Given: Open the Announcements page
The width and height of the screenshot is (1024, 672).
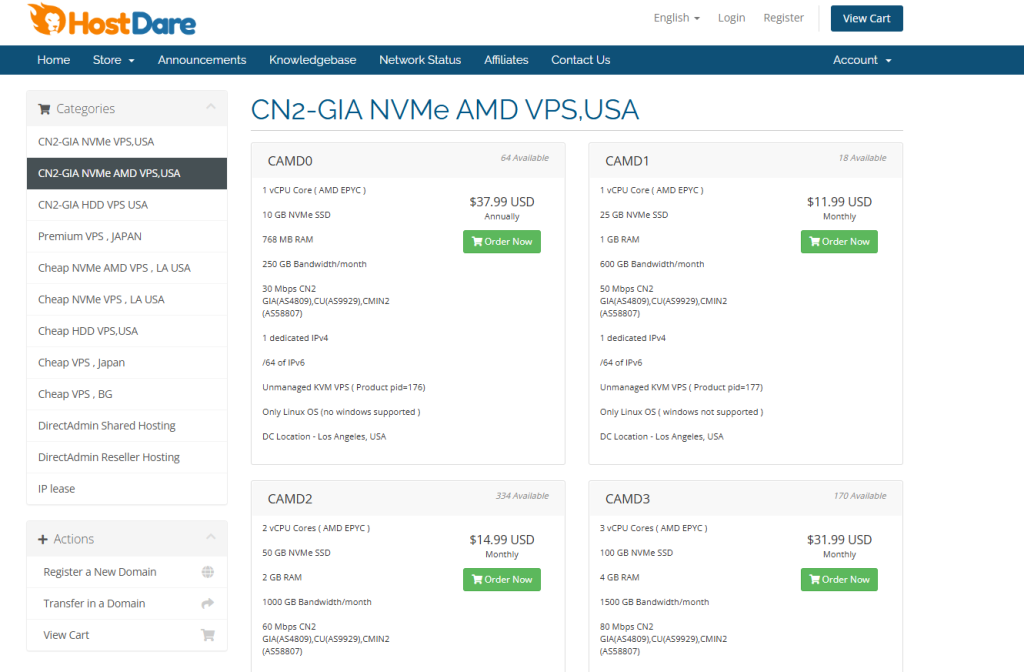Looking at the screenshot, I should tap(202, 60).
